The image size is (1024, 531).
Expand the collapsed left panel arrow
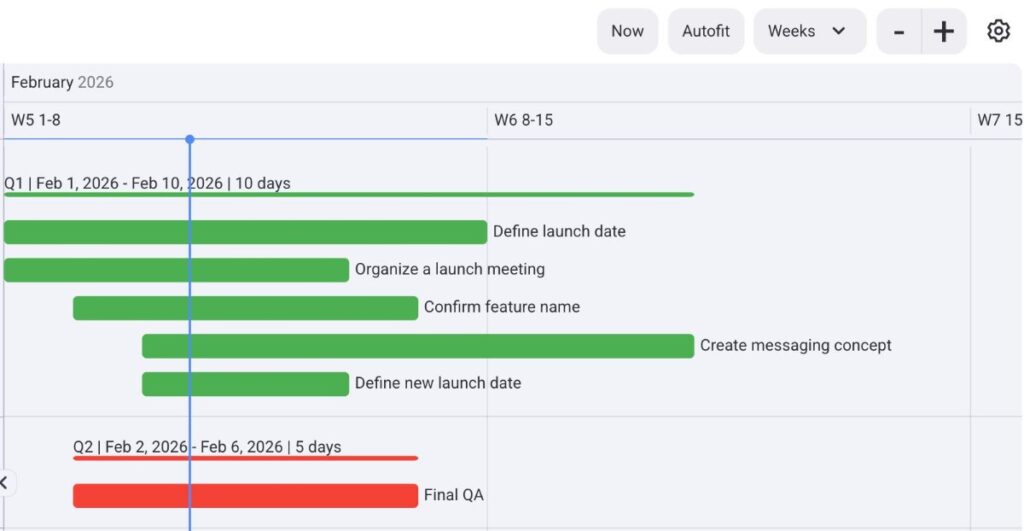point(4,483)
